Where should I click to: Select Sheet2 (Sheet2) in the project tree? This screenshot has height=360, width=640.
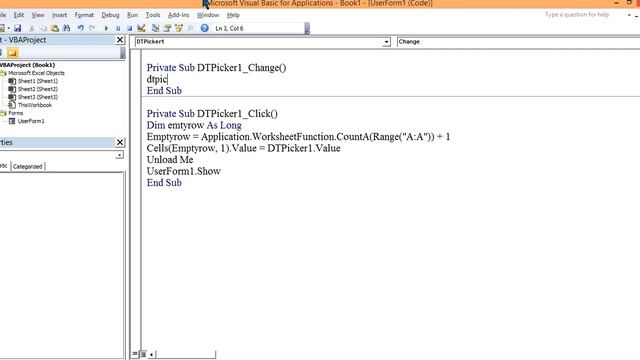pyautogui.click(x=38, y=89)
